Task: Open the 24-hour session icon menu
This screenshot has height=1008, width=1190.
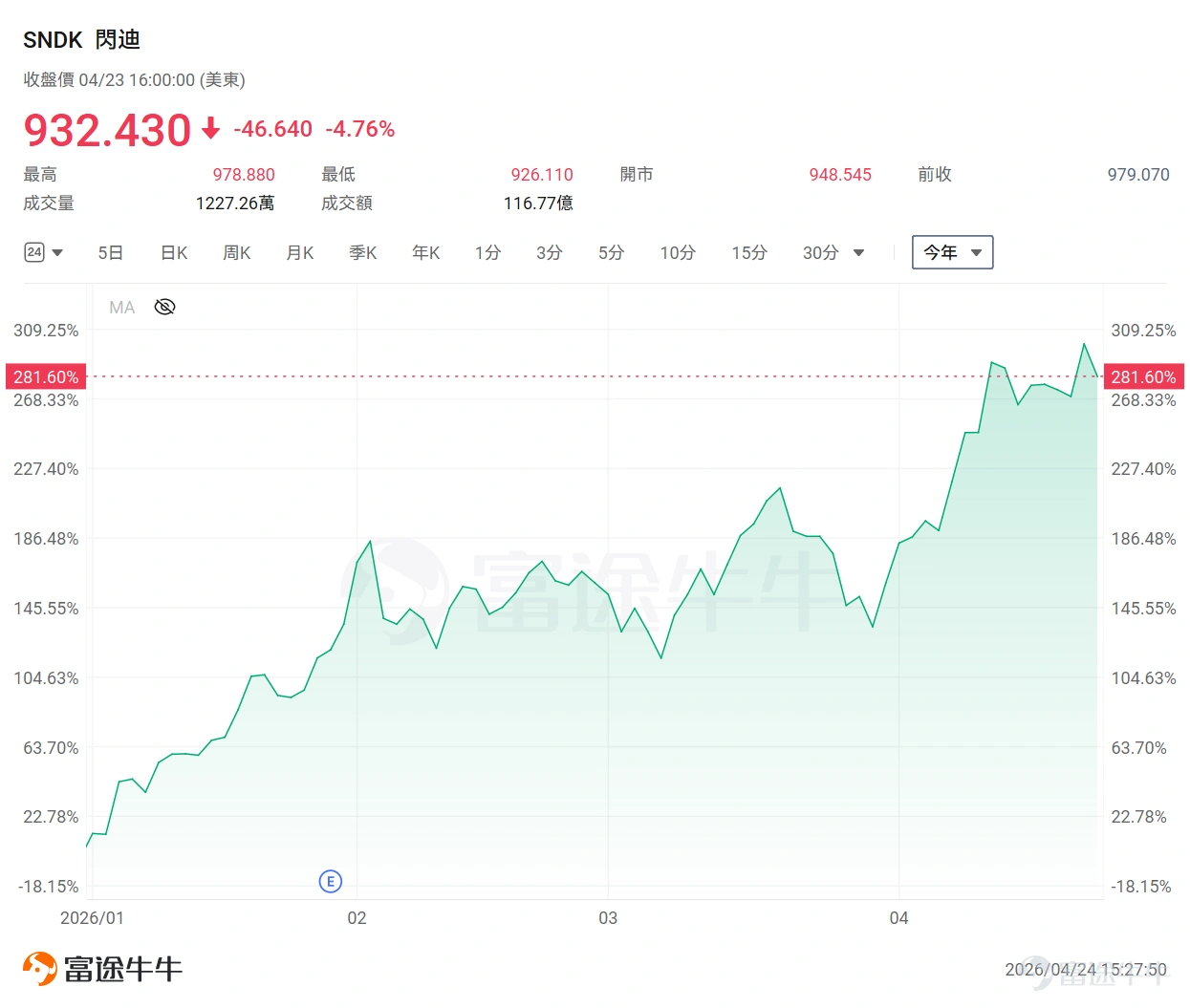Action: [x=34, y=252]
